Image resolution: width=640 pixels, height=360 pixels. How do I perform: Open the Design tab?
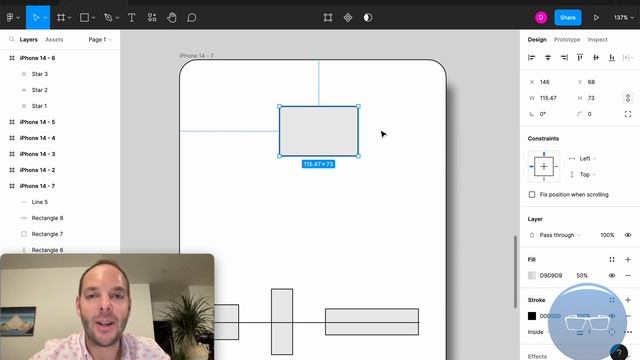click(x=537, y=40)
